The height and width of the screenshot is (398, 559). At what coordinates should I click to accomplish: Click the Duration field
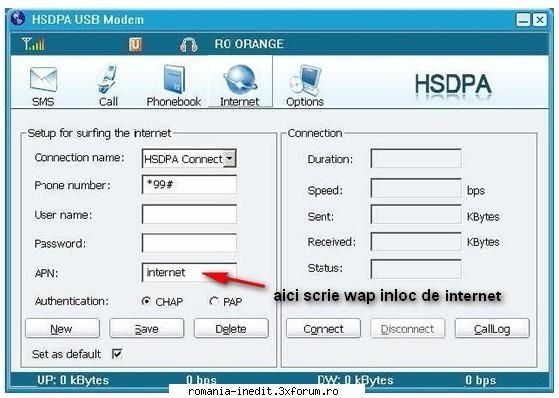click(416, 158)
